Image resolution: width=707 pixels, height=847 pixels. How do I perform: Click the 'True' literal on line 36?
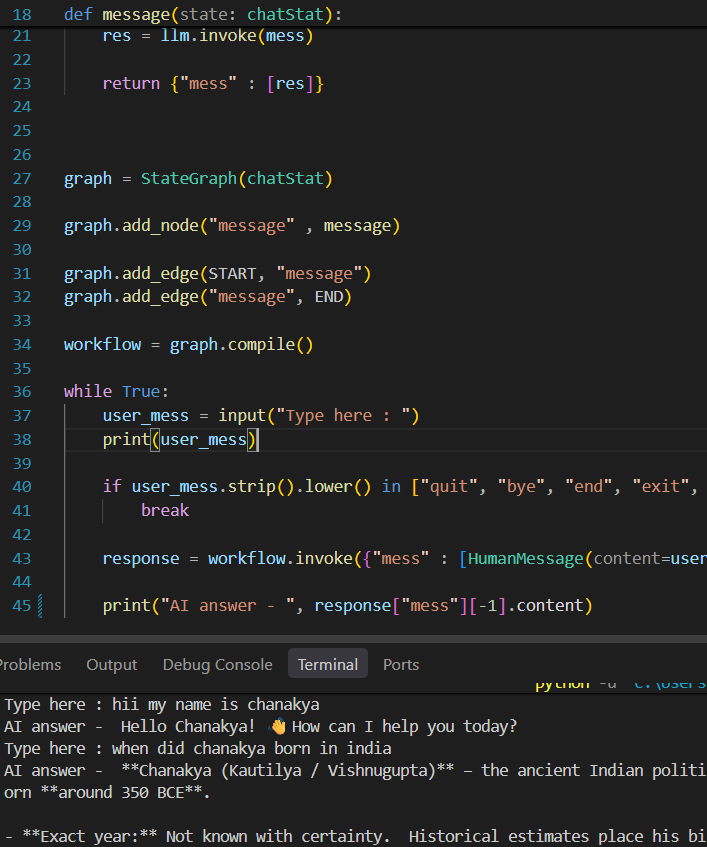click(x=141, y=392)
